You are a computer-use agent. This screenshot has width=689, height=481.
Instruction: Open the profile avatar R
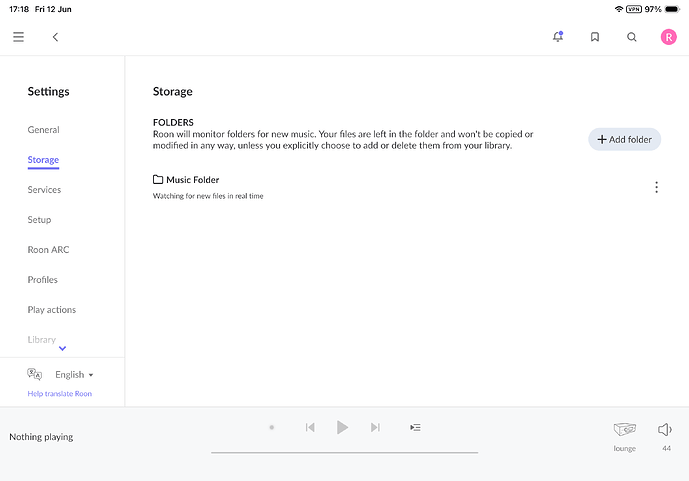point(669,37)
